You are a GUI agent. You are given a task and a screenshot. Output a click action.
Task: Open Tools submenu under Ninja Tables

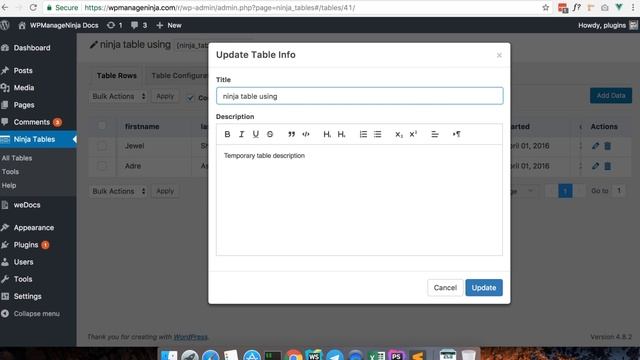tap(10, 172)
